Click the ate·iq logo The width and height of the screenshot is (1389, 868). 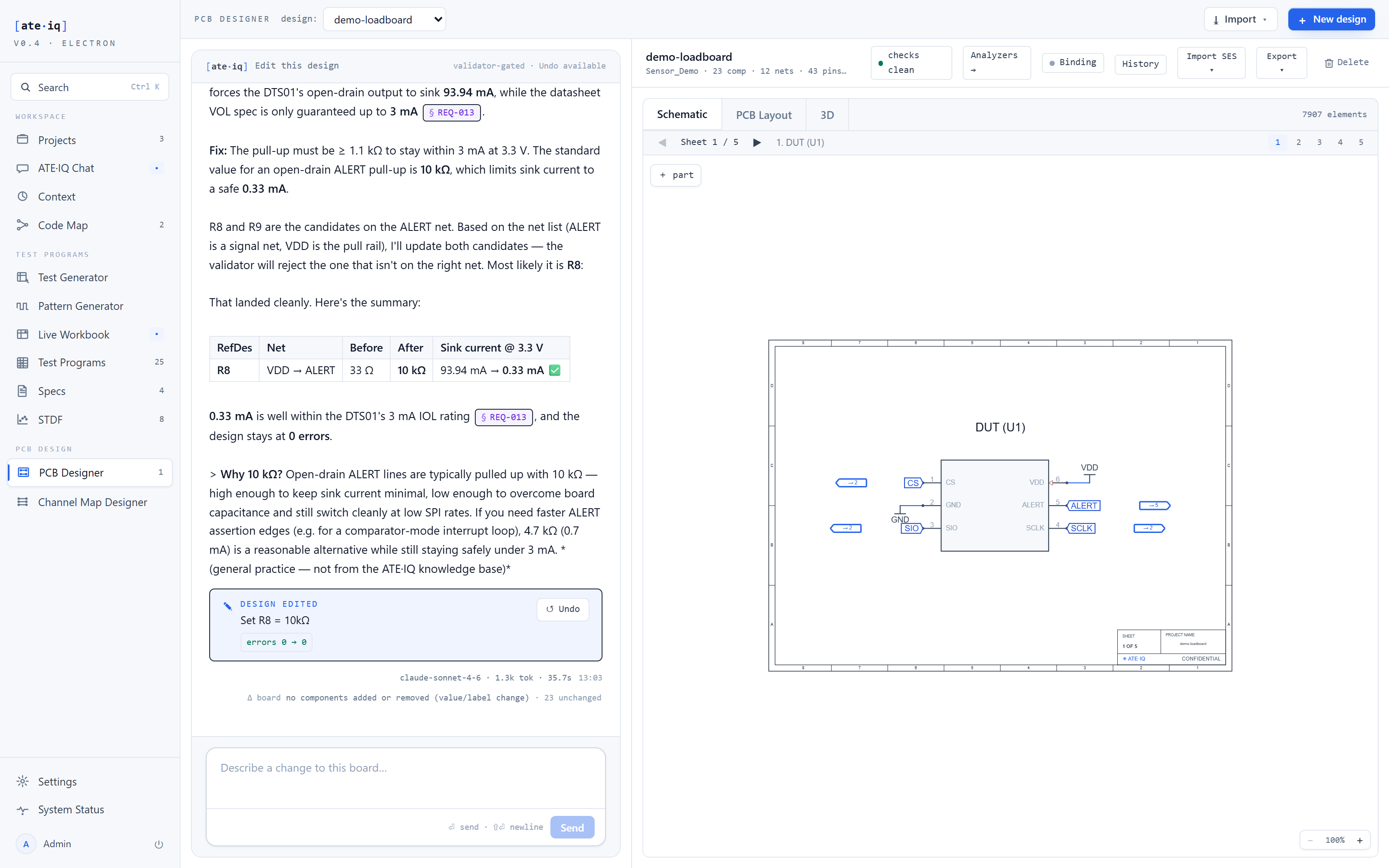point(41,26)
